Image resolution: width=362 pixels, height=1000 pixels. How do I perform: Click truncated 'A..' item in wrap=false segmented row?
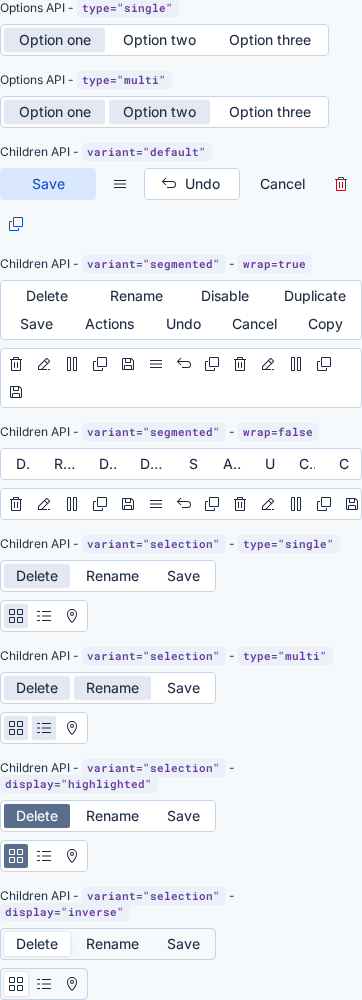[x=232, y=464]
